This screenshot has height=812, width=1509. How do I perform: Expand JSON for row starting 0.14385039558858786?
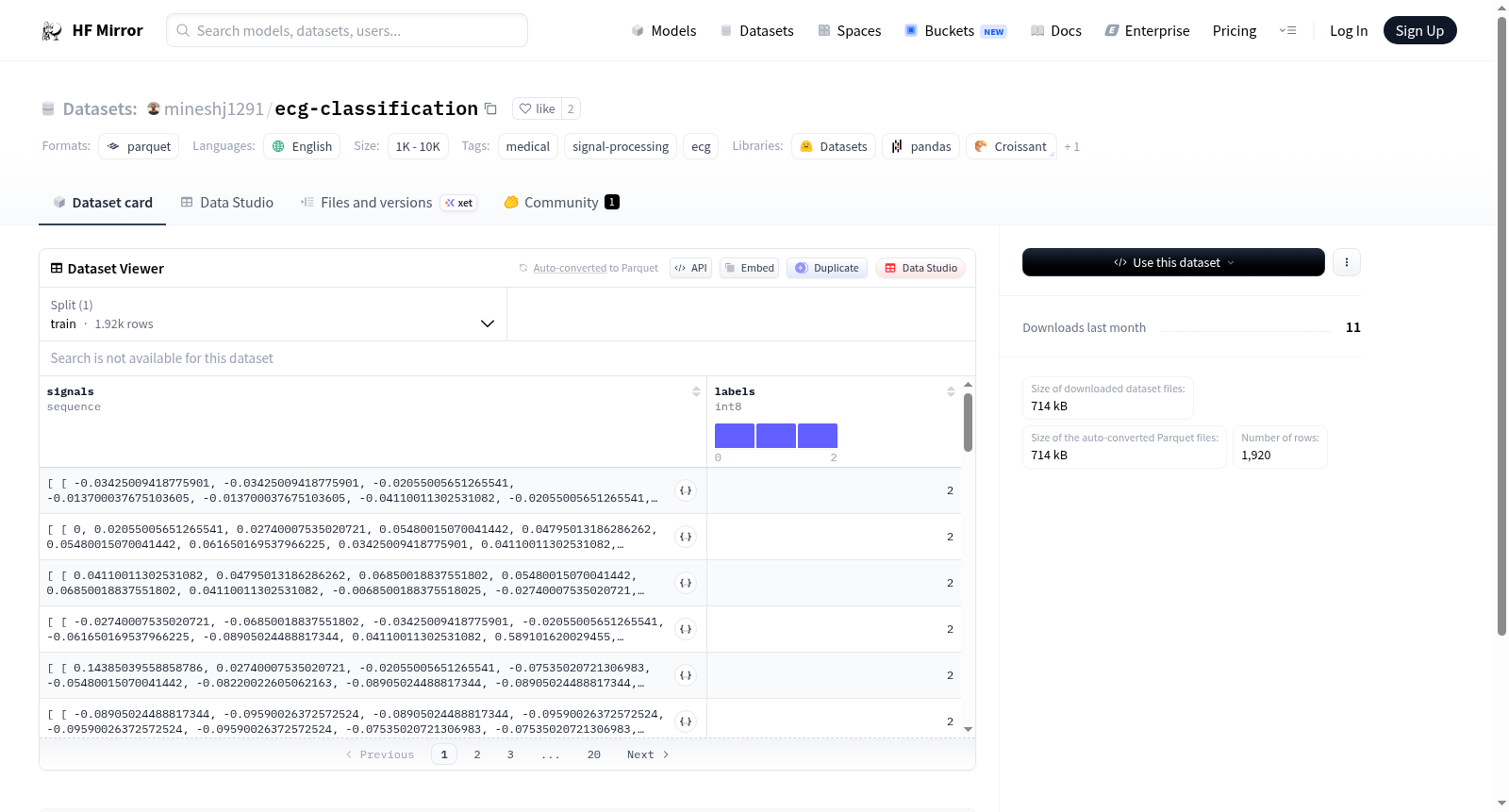point(686,675)
